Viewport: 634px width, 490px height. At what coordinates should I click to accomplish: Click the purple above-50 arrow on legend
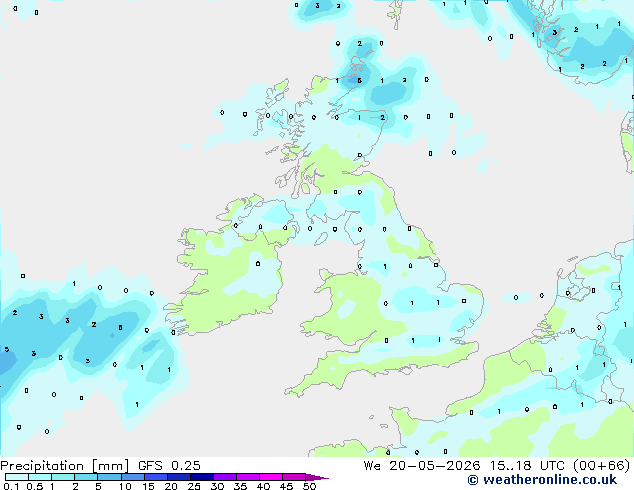317,477
